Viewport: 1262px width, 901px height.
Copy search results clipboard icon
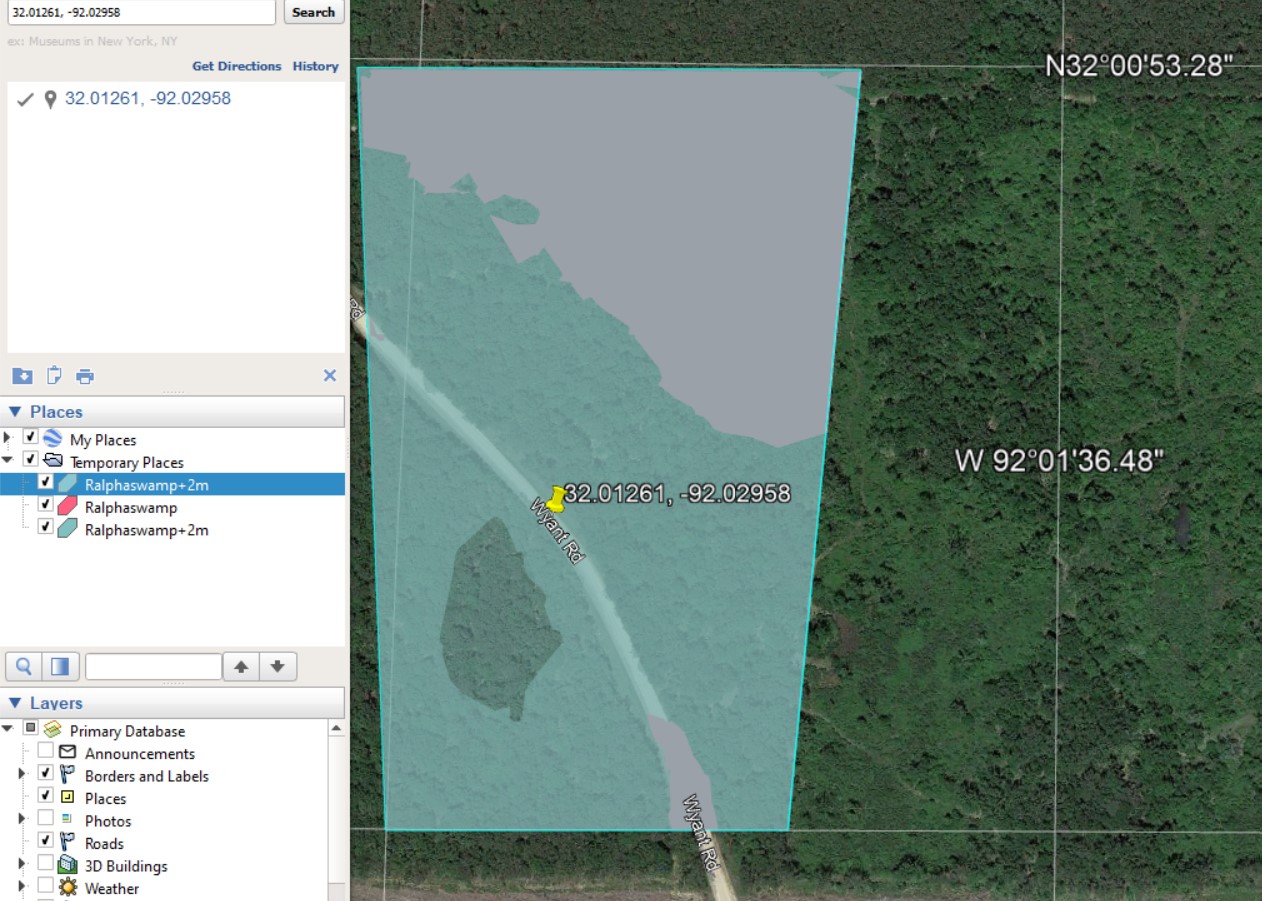coord(54,376)
